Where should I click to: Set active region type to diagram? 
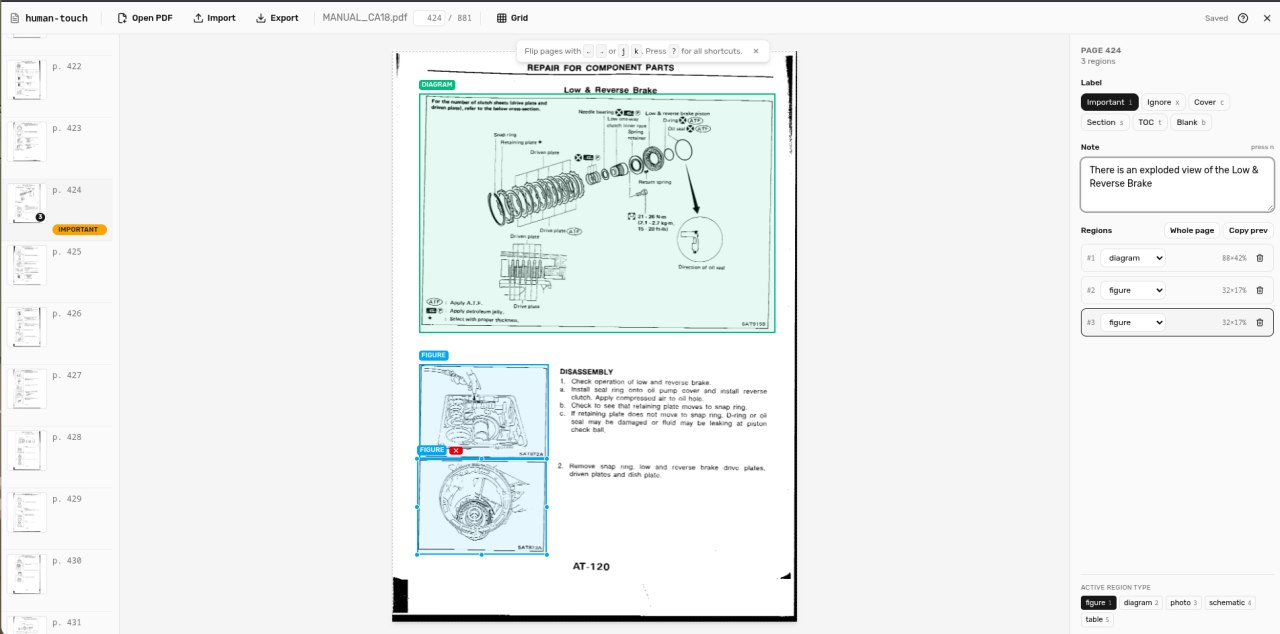(x=1141, y=603)
